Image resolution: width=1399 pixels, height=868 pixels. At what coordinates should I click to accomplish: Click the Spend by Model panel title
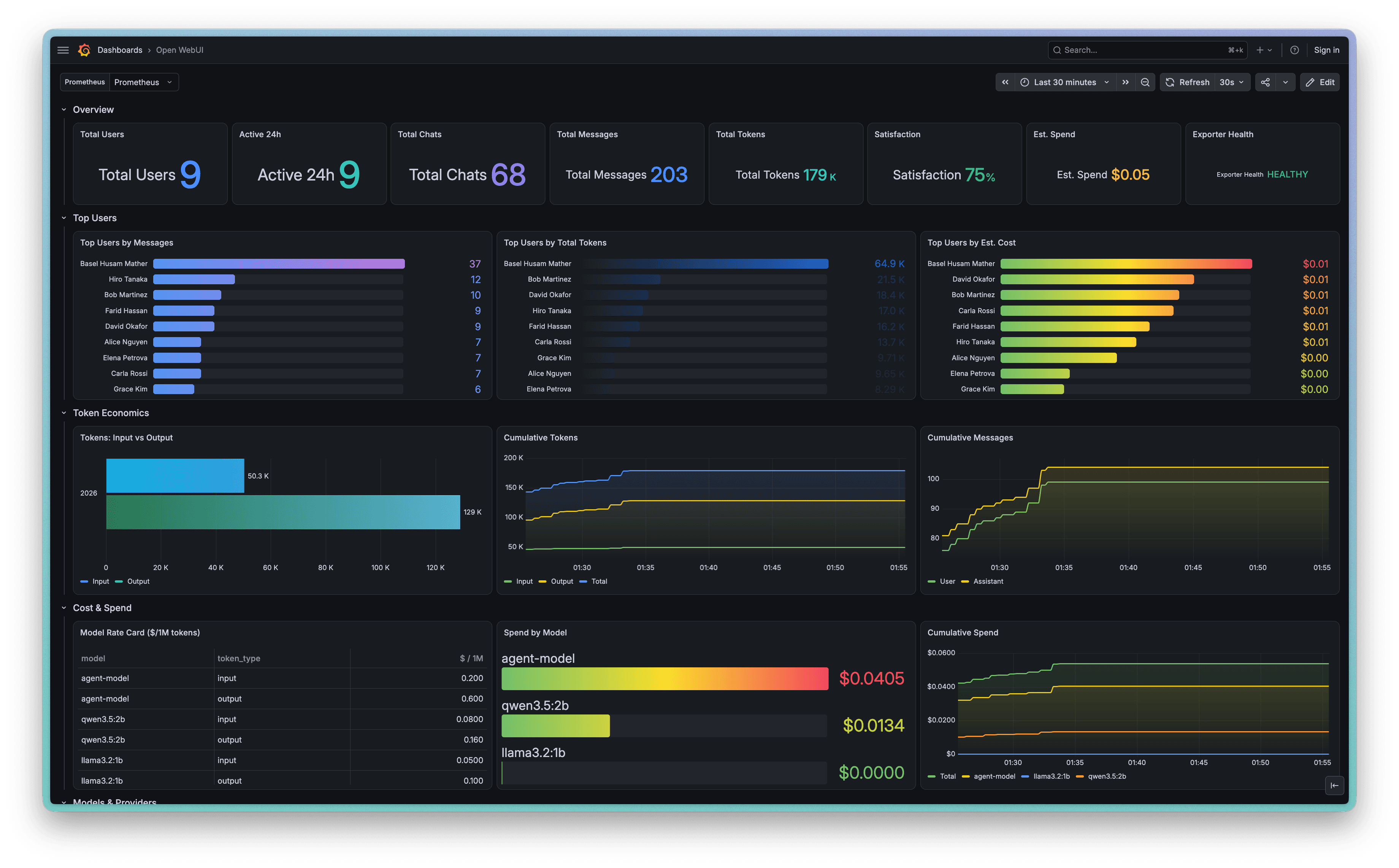pyautogui.click(x=535, y=633)
